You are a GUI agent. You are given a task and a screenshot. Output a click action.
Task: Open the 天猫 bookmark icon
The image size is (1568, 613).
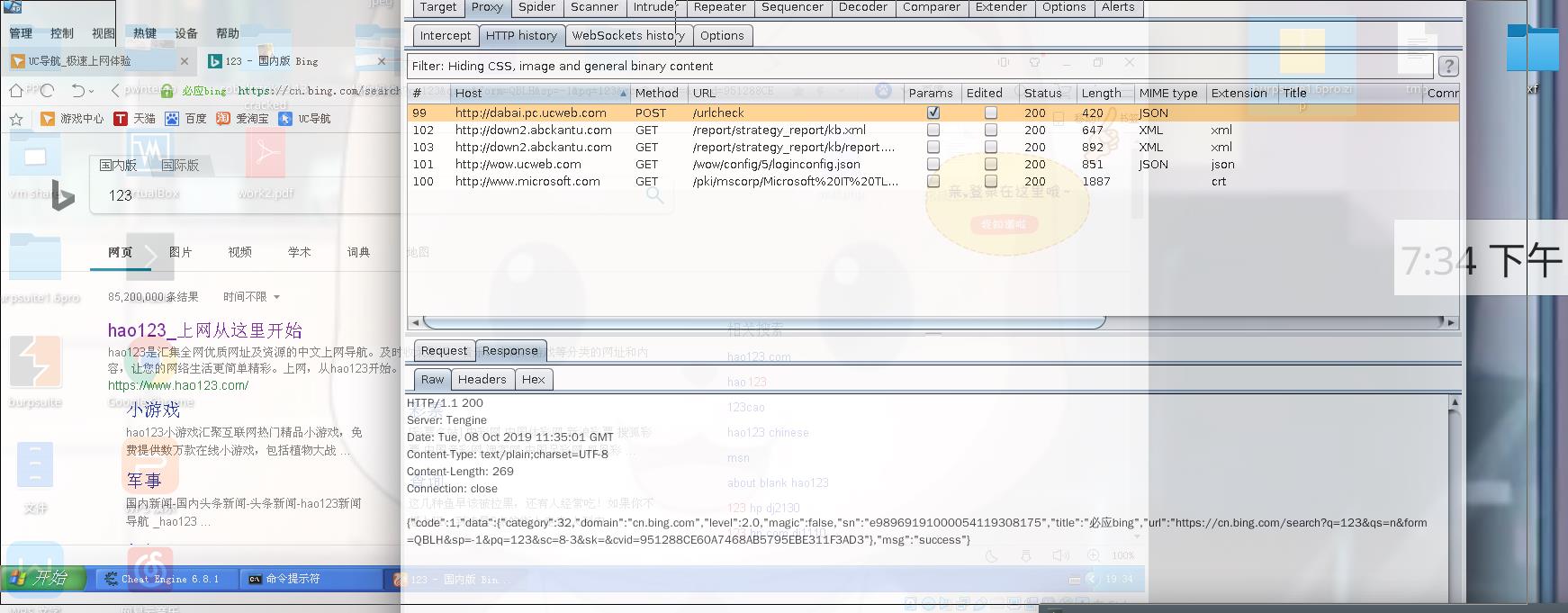pos(121,119)
